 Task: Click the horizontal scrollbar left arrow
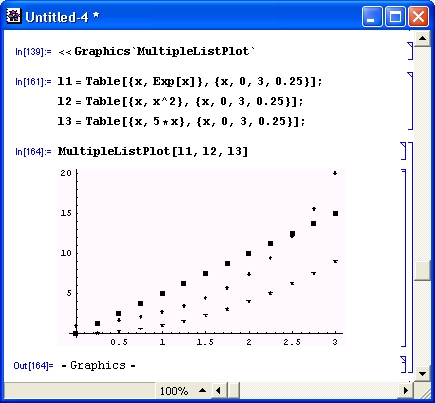[218, 390]
